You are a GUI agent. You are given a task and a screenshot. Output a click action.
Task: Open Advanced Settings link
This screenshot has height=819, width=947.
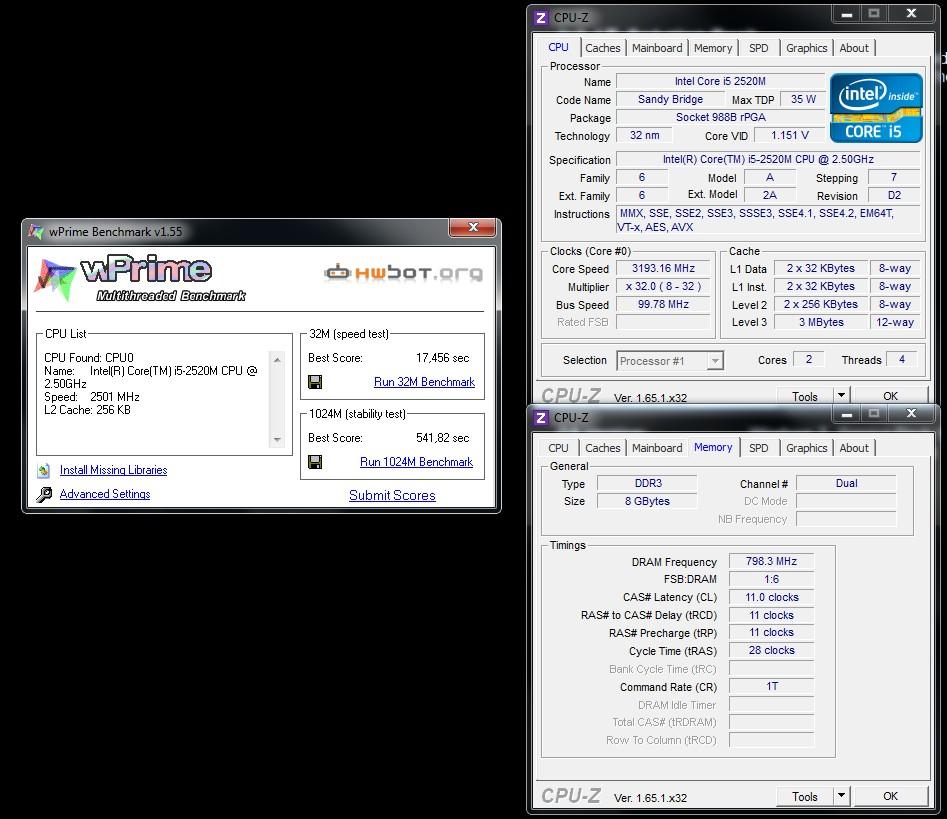point(105,494)
